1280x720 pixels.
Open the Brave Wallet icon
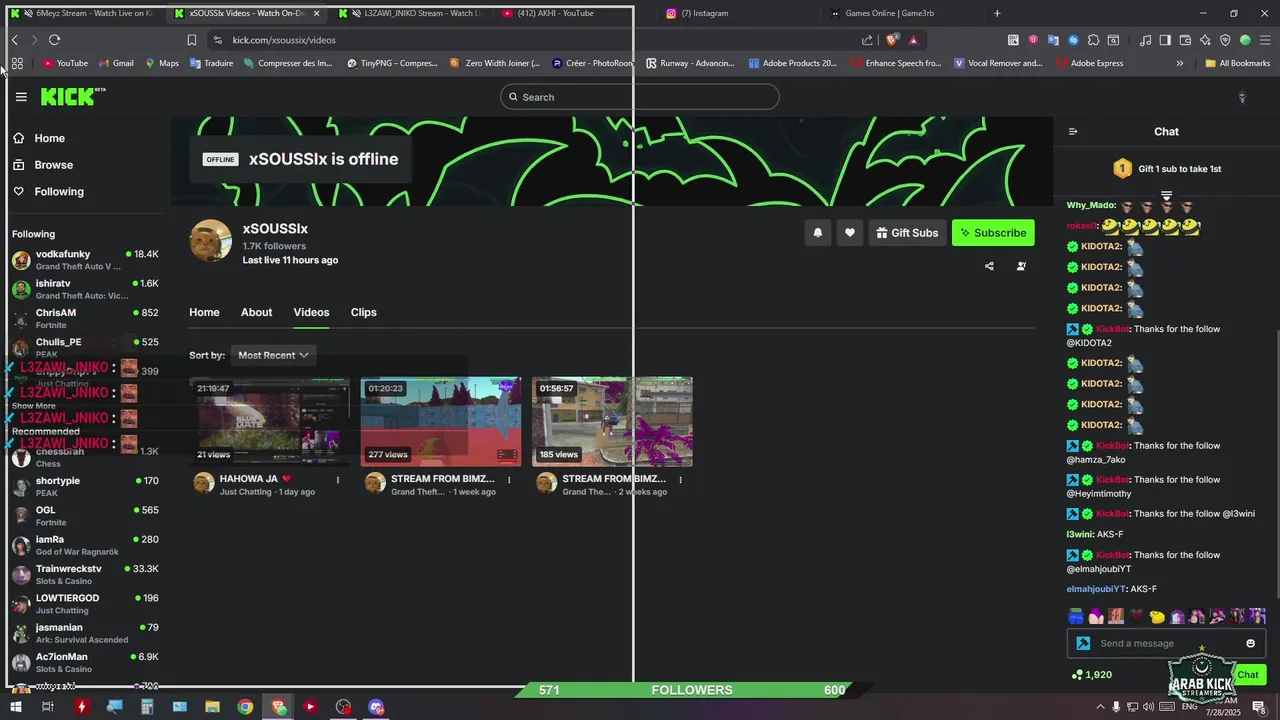[x=1185, y=40]
